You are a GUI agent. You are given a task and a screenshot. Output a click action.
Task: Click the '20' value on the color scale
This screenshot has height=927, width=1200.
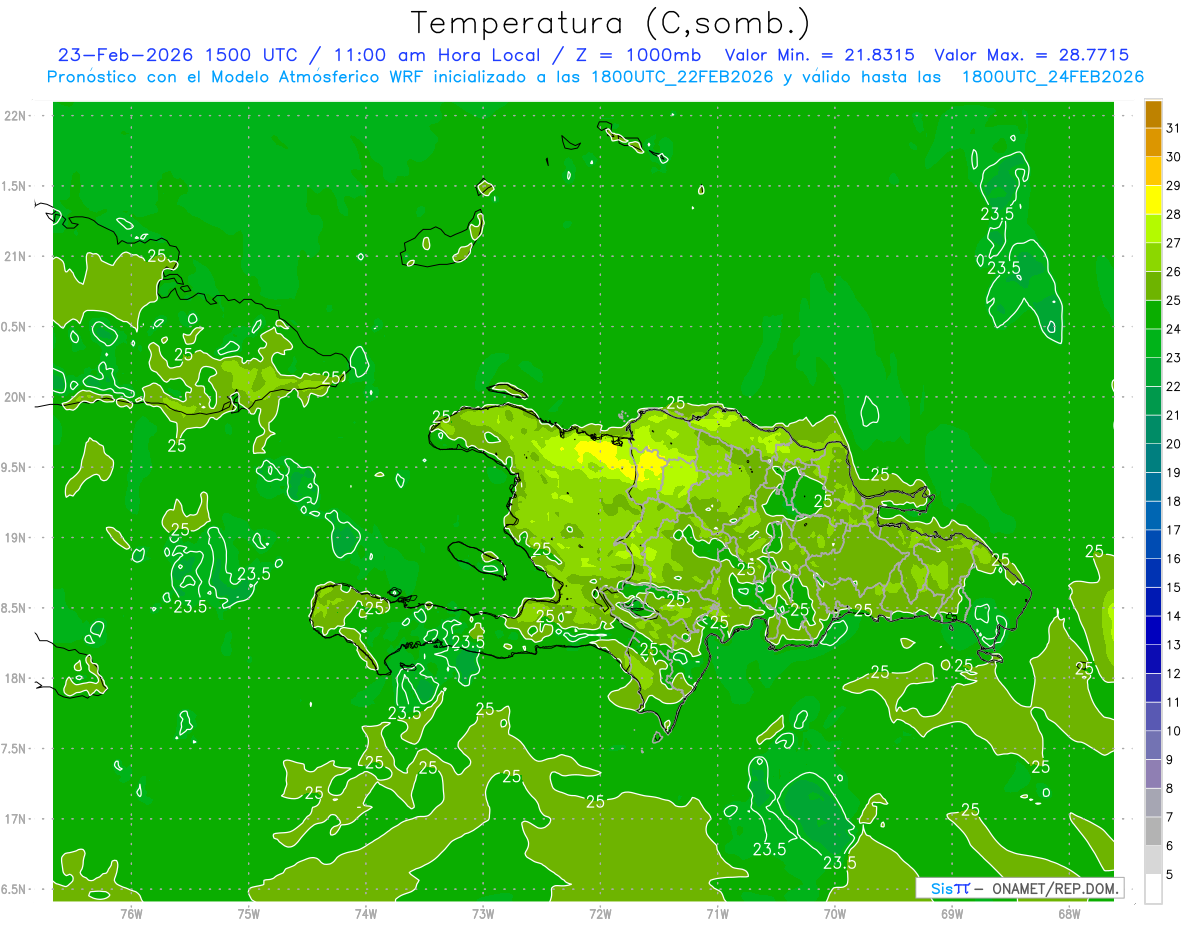point(1174,444)
